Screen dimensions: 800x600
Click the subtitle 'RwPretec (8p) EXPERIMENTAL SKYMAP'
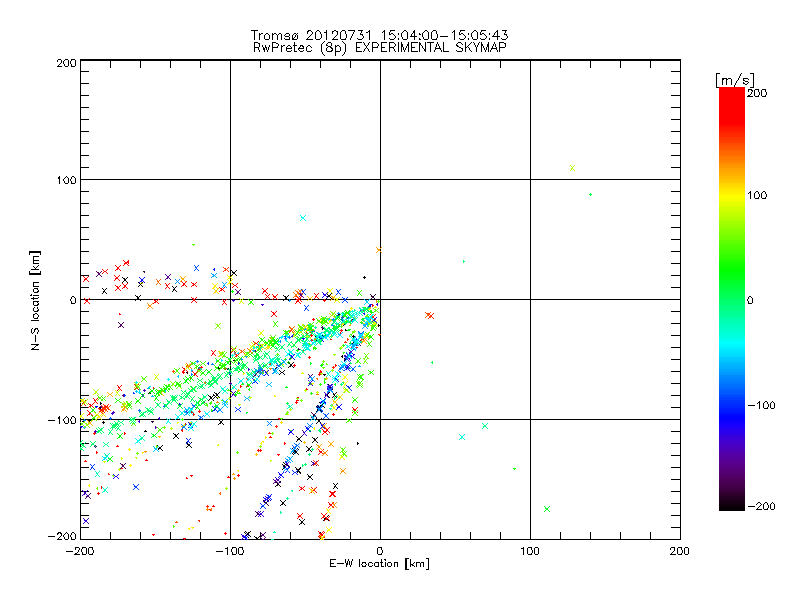(x=379, y=47)
